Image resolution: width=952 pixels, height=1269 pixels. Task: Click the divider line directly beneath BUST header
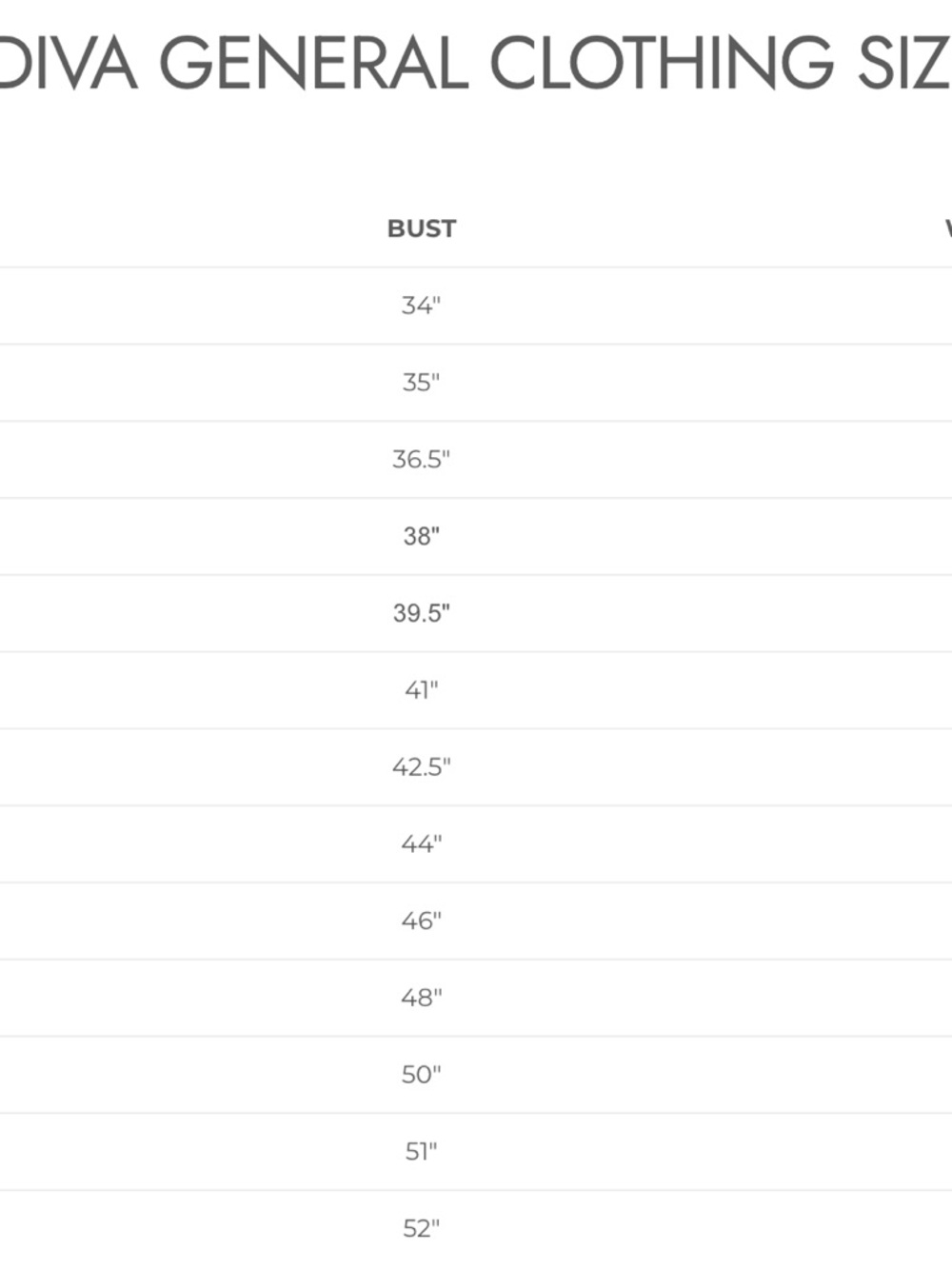tap(422, 267)
